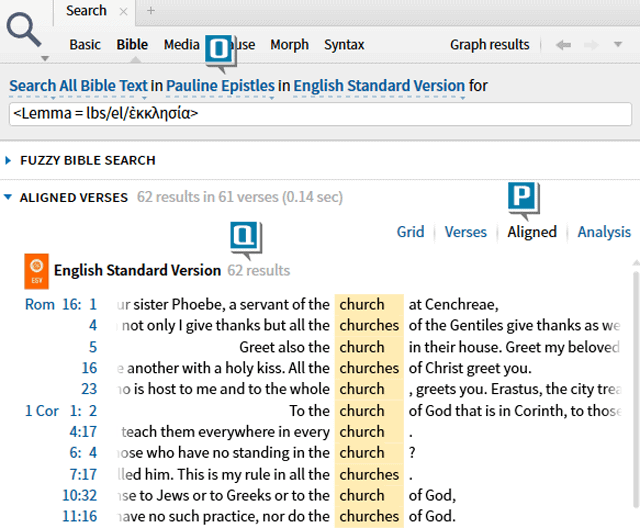Open English Standard Version resource dropdown
This screenshot has height=528, width=640.
tap(378, 86)
